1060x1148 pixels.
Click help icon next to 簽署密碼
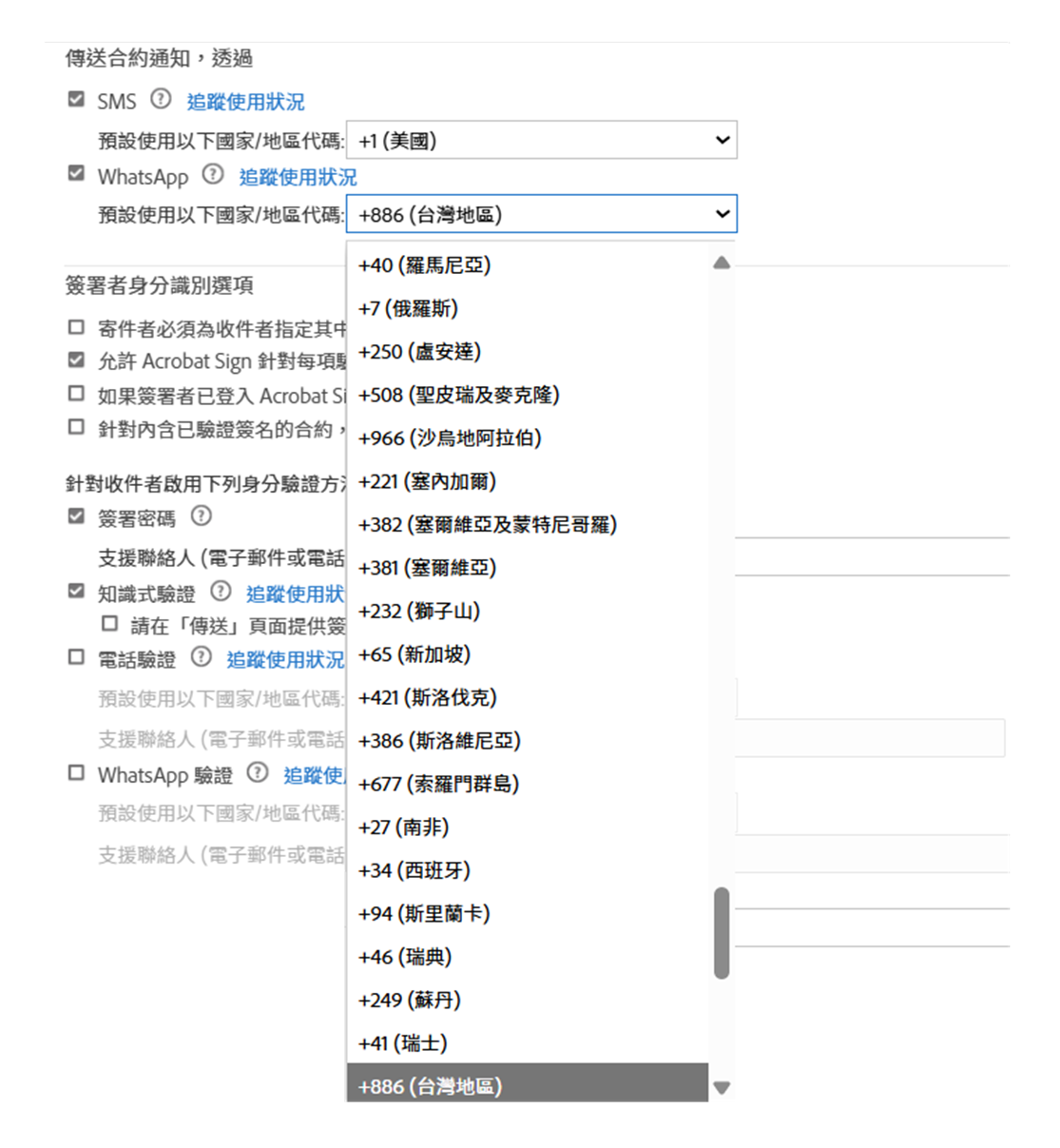tap(201, 516)
